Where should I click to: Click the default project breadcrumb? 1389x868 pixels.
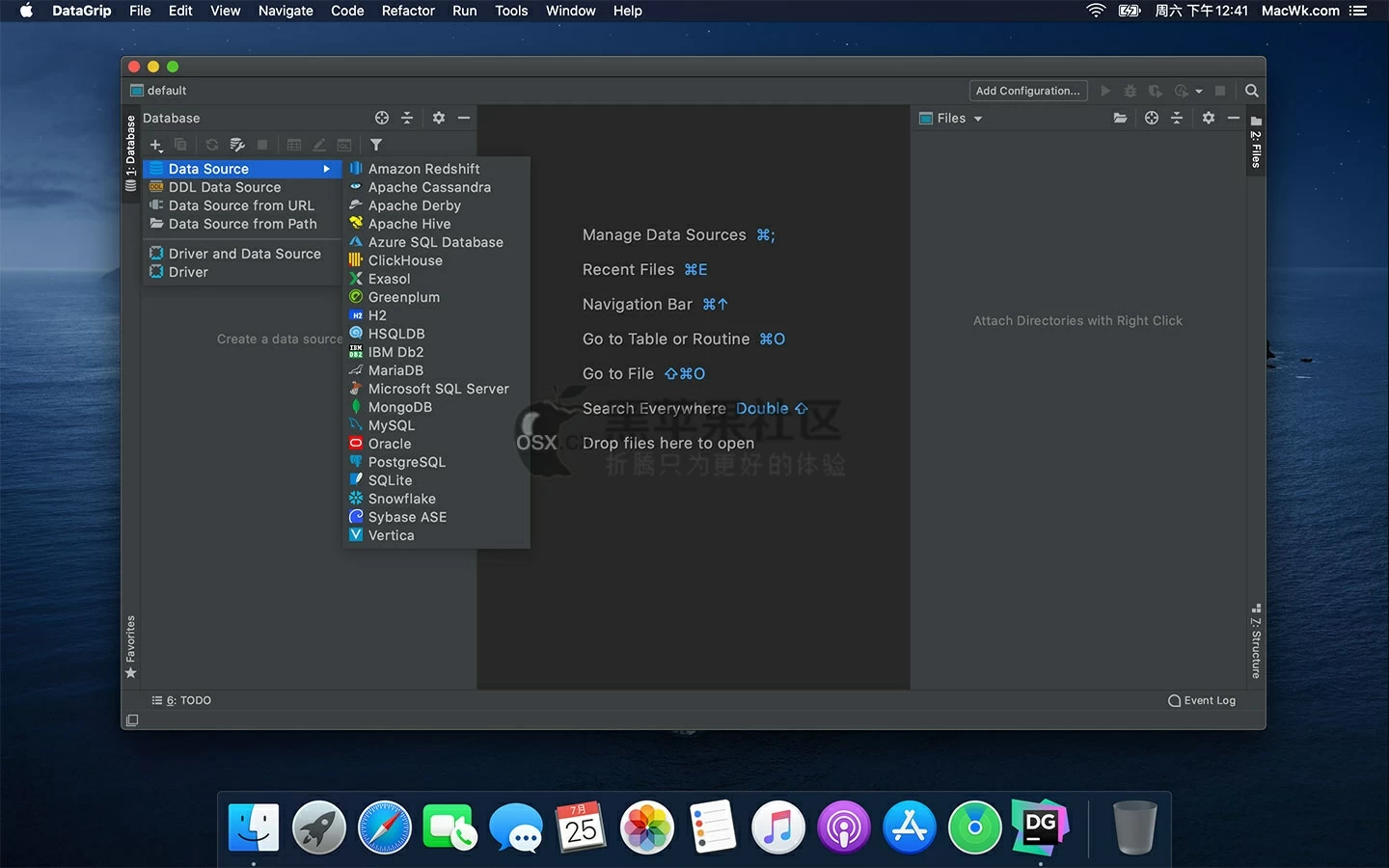pos(158,91)
